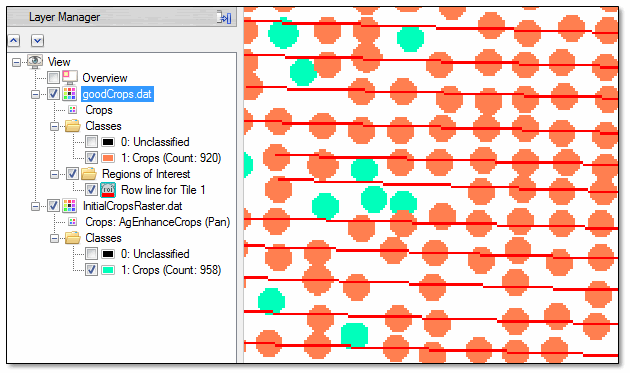The height and width of the screenshot is (373, 630).
Task: Enable 0: Unclassified under InitialCropsRaster classes
Action: point(91,254)
